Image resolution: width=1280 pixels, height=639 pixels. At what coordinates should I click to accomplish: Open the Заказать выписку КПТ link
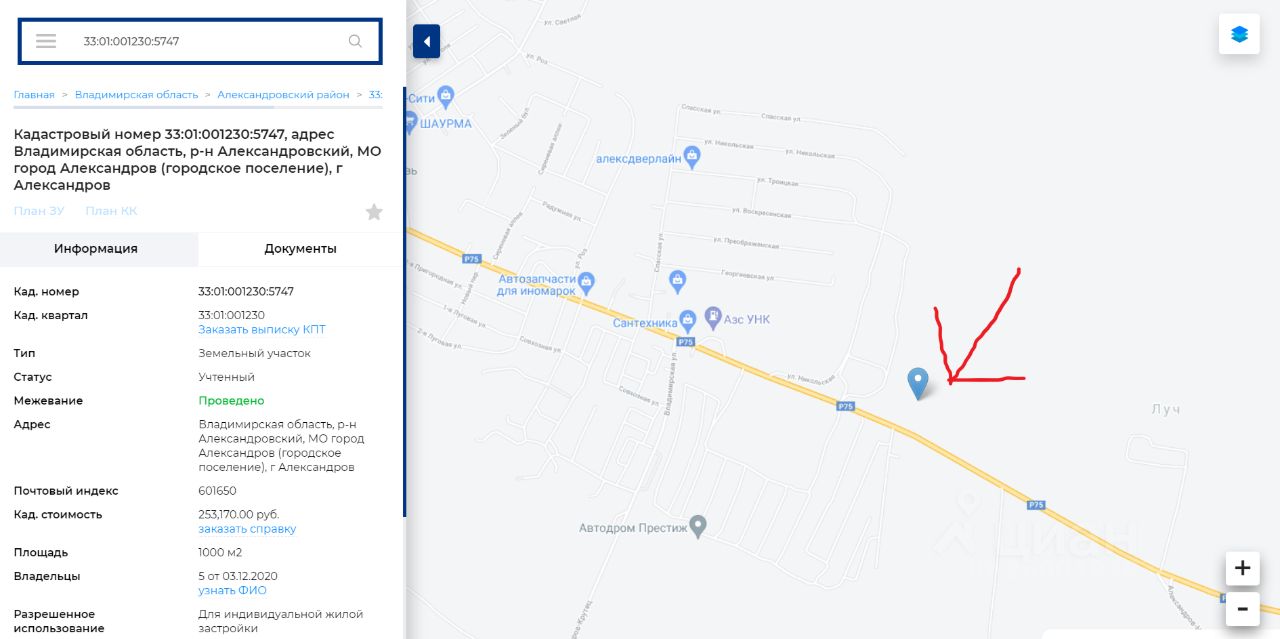click(x=262, y=330)
